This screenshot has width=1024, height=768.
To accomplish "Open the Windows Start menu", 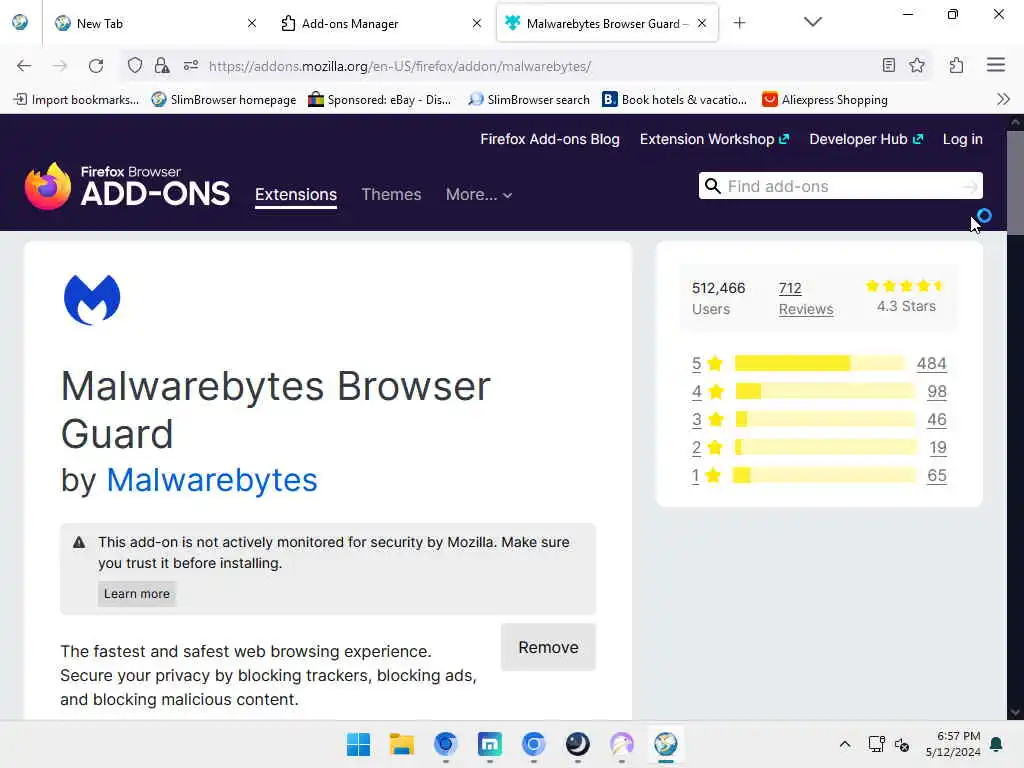I will 359,744.
